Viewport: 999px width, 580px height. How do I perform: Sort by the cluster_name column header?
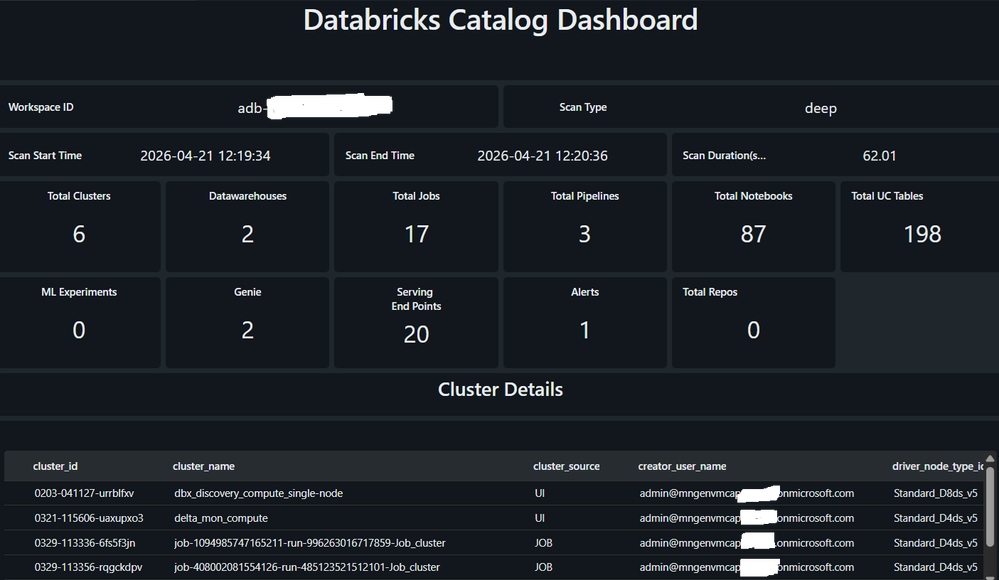click(203, 467)
